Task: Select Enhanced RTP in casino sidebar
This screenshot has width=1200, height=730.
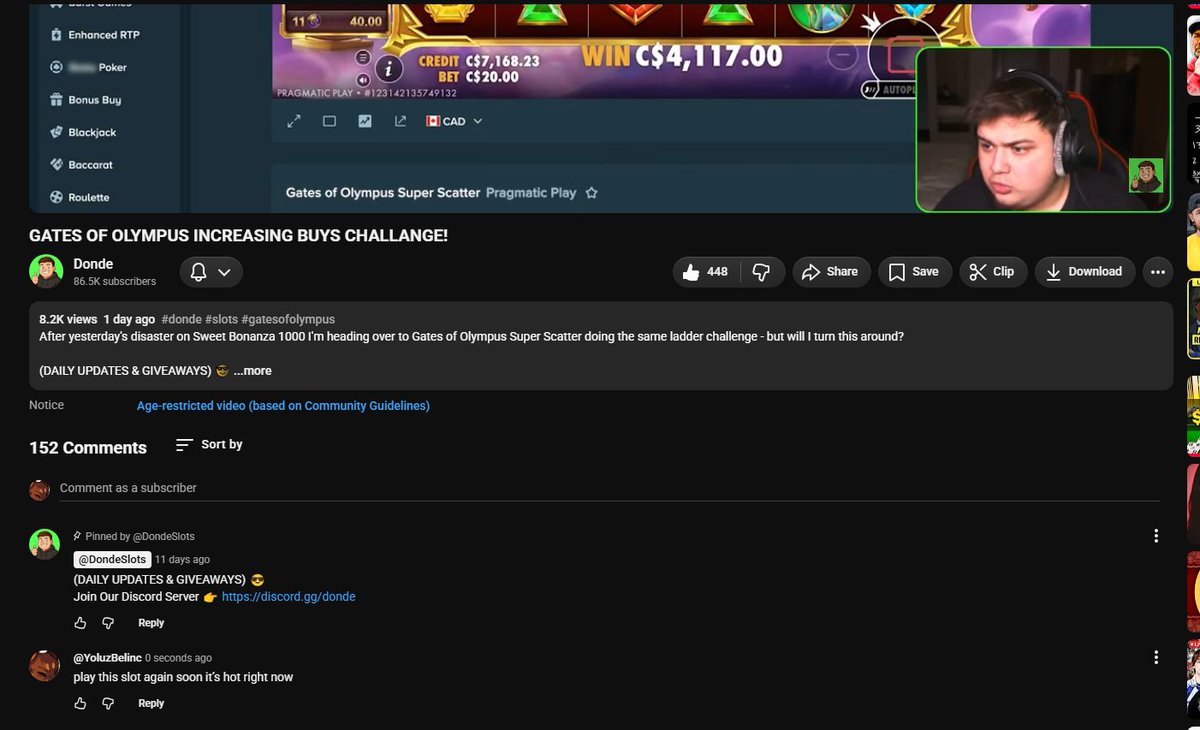Action: 96,35
